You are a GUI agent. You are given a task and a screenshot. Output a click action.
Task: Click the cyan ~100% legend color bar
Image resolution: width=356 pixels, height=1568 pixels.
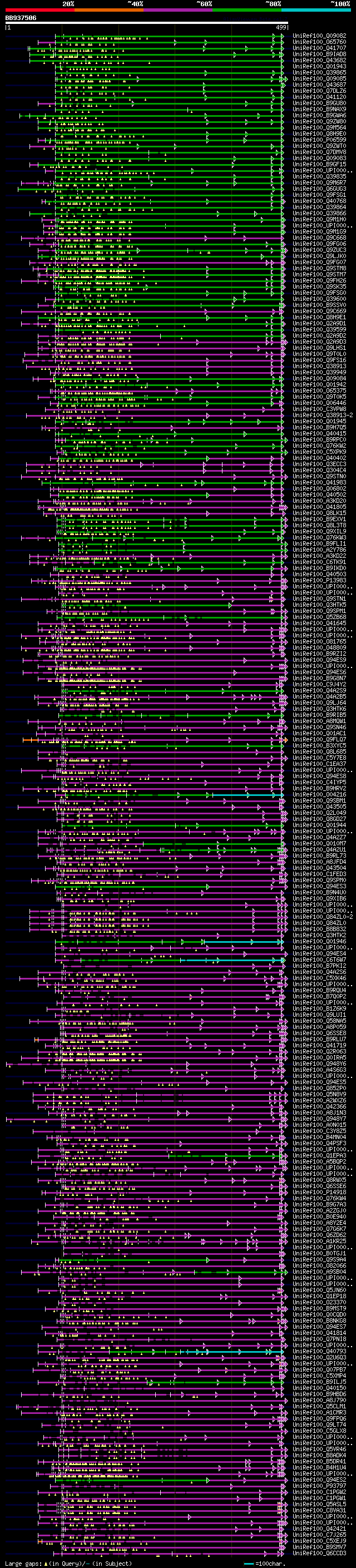tap(316, 11)
